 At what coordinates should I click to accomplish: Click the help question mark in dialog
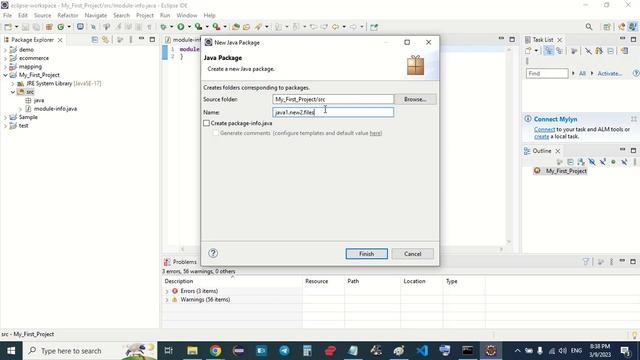point(213,253)
